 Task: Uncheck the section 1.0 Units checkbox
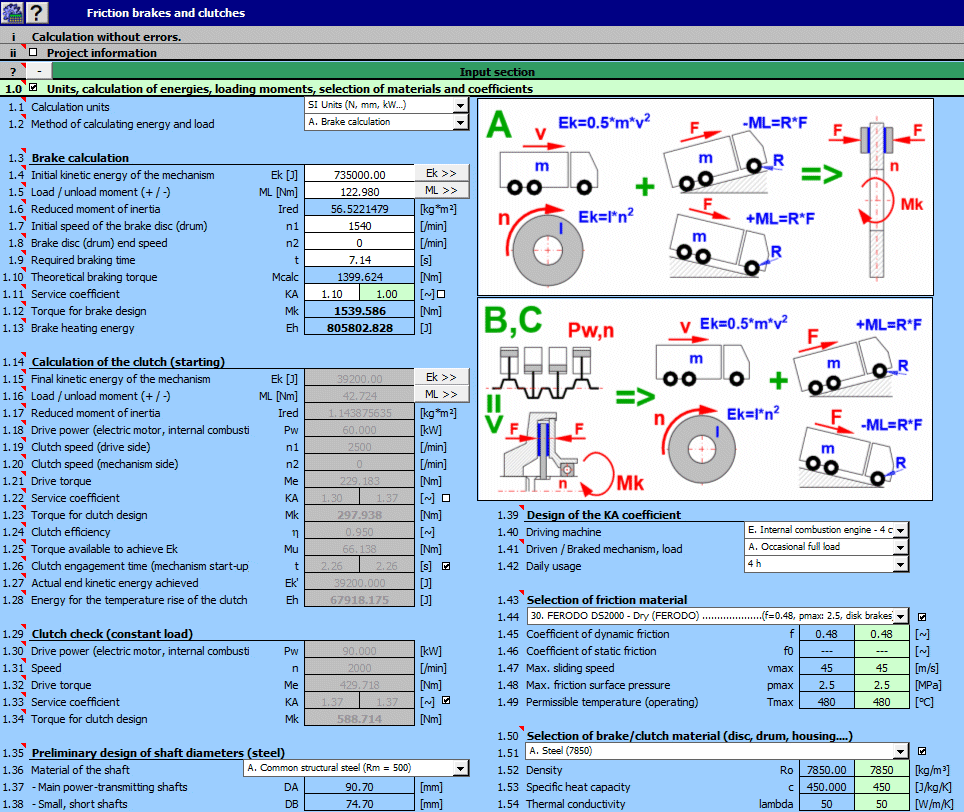(33, 89)
